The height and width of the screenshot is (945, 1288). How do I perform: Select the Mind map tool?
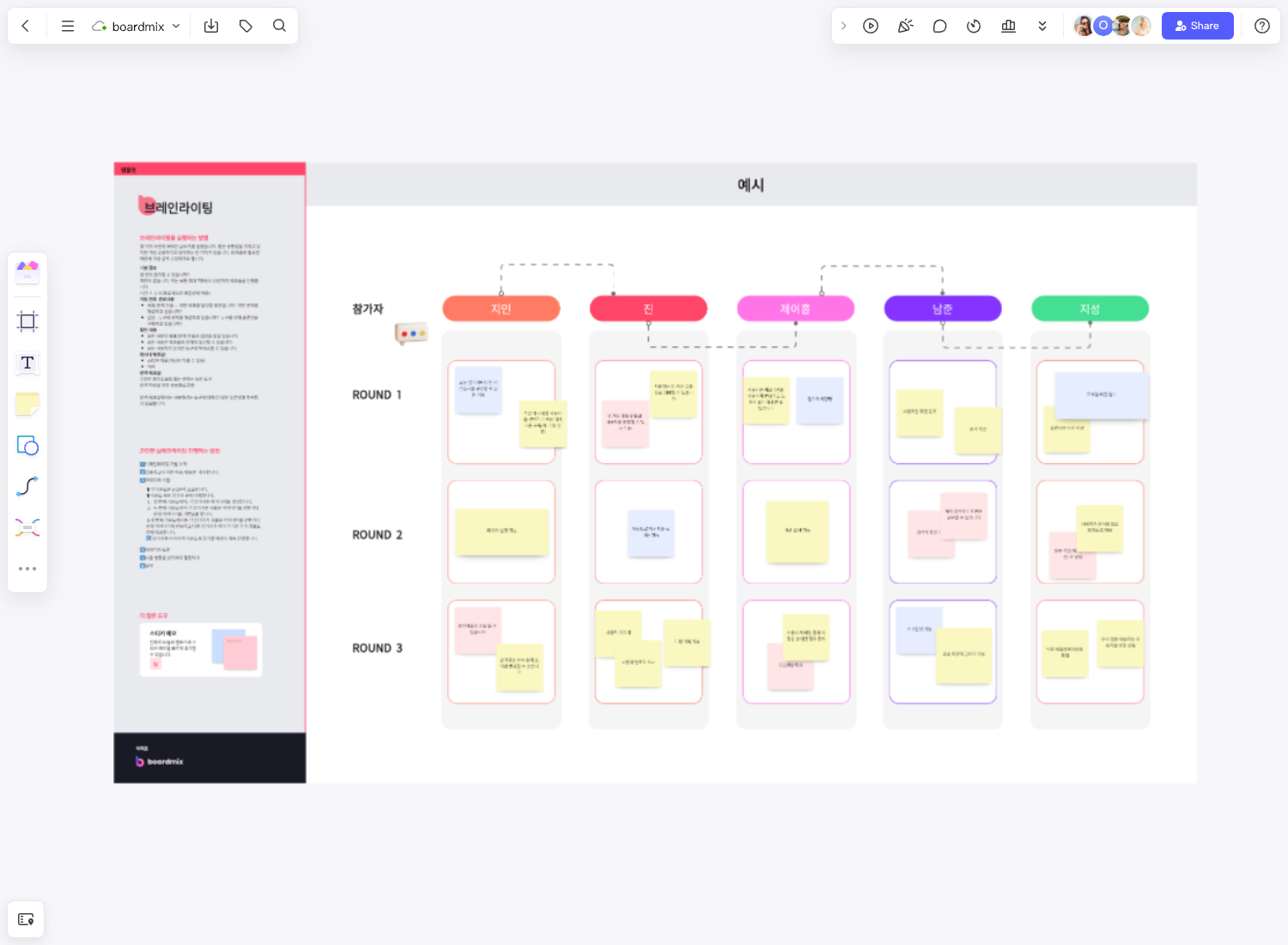tap(27, 527)
